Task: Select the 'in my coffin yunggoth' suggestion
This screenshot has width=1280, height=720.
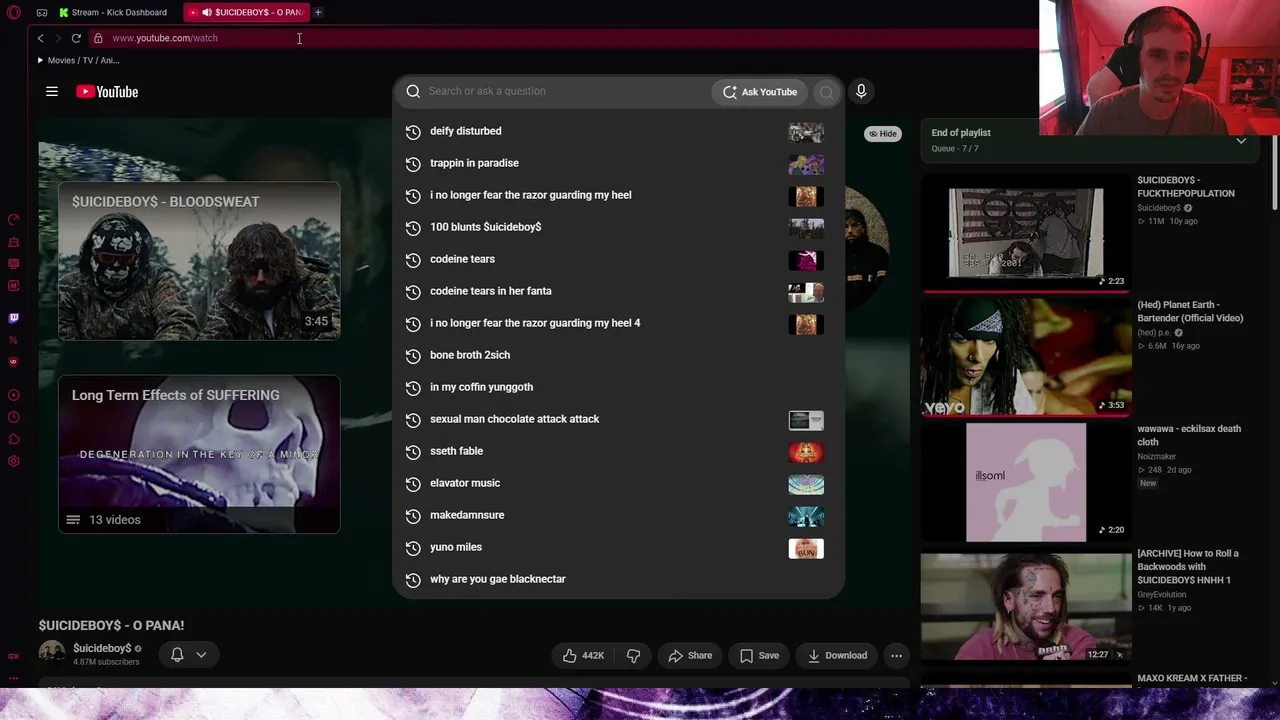Action: pos(618,387)
